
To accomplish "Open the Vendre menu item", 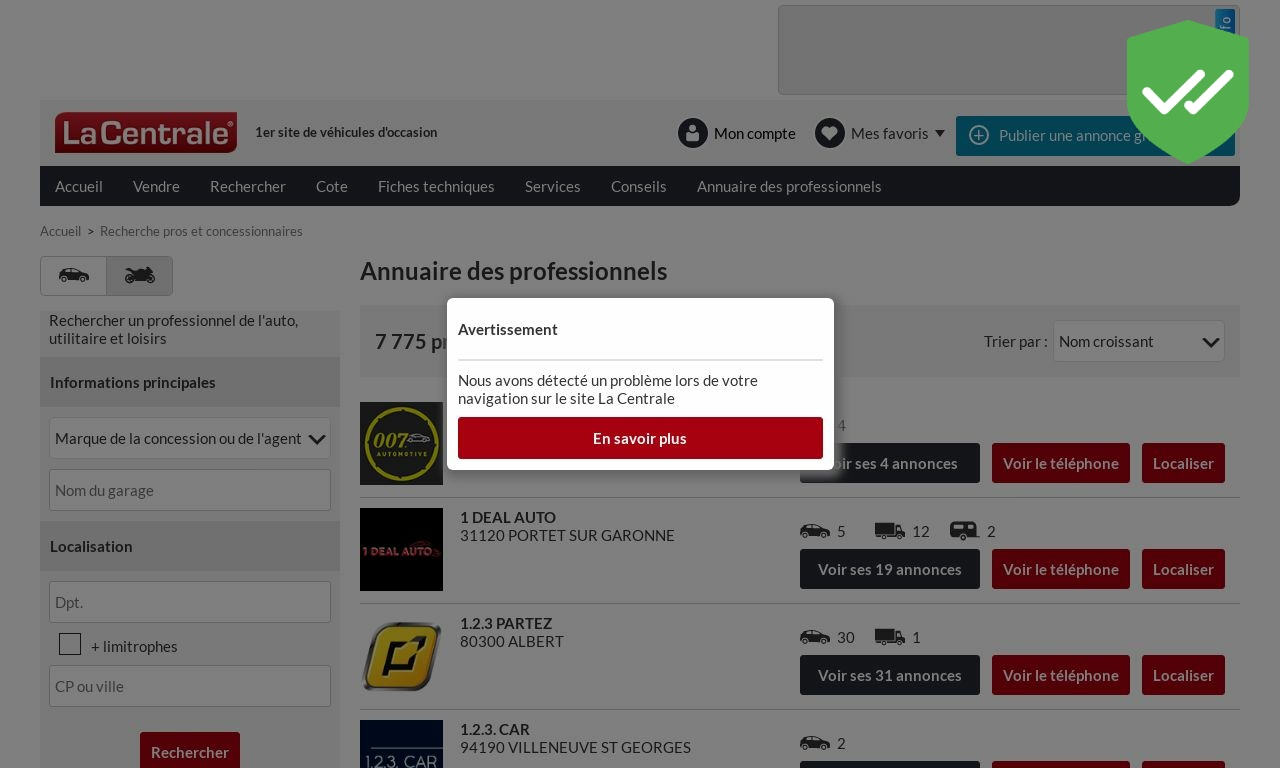I will tap(156, 186).
